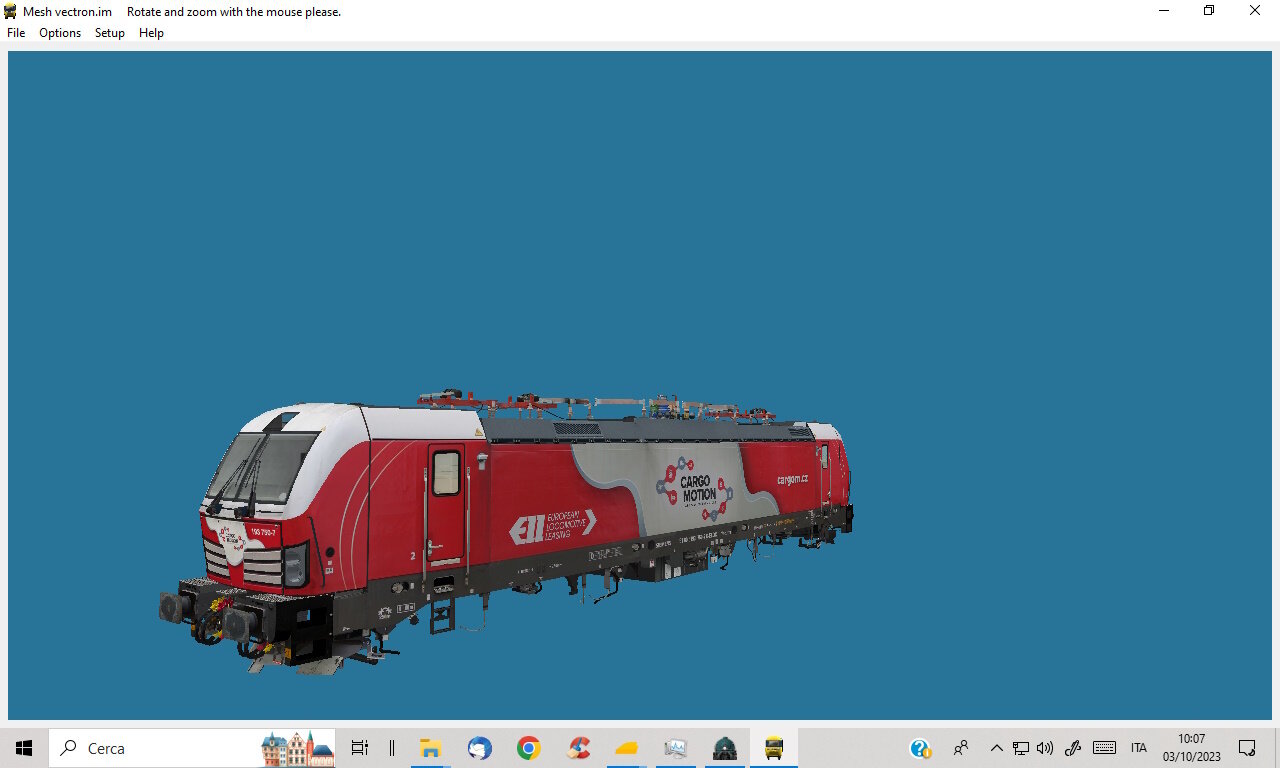1280x768 pixels.
Task: Click the People icon in system tray
Action: [961, 748]
